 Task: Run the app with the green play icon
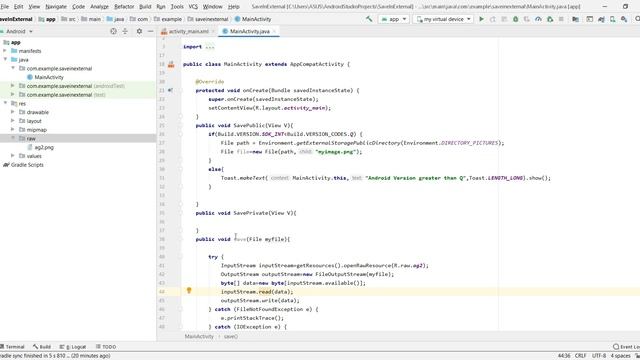pyautogui.click(x=482, y=19)
